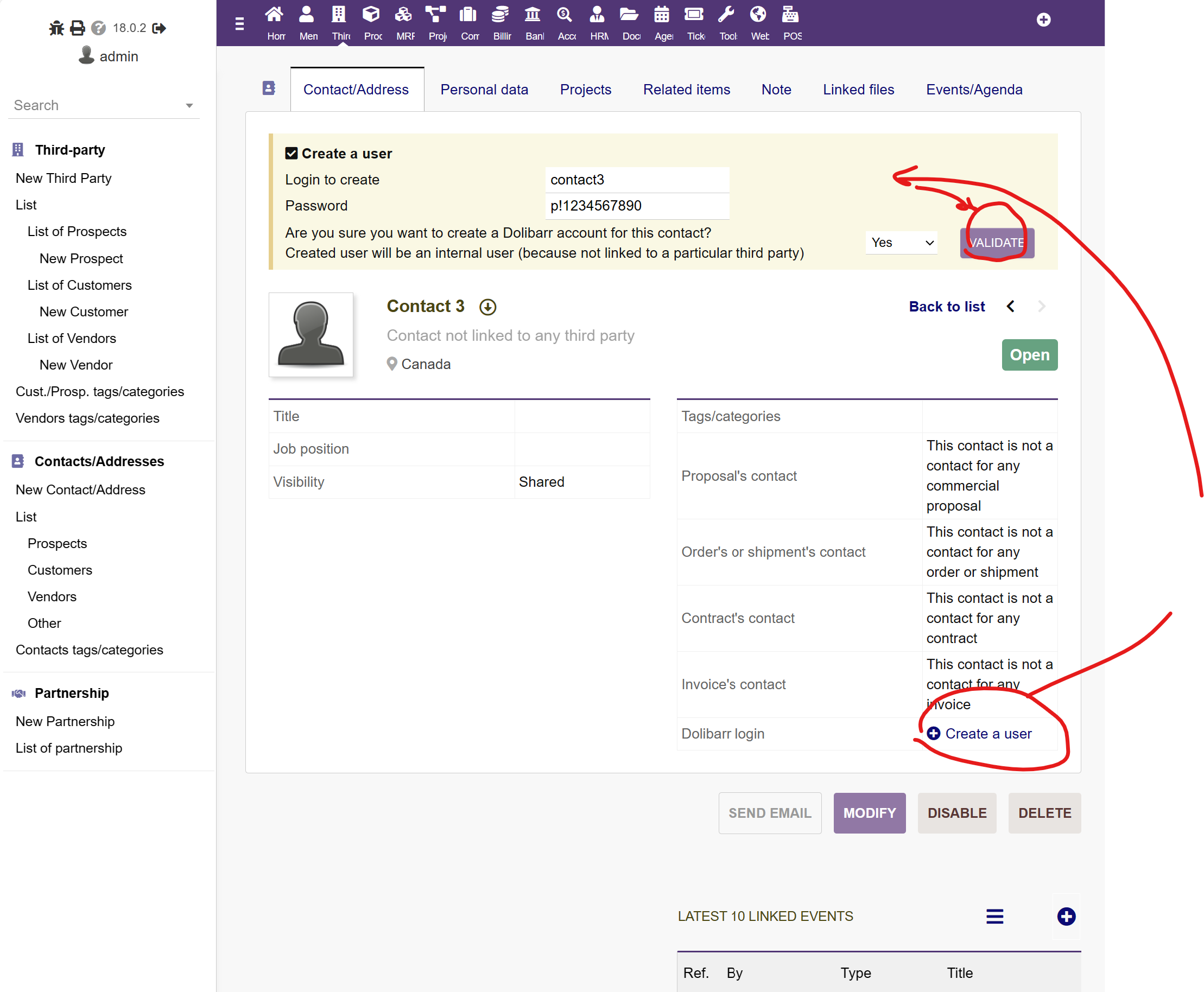Viewport: 1204px width, 992px height.
Task: Switch to the Personal data tab
Action: click(484, 90)
